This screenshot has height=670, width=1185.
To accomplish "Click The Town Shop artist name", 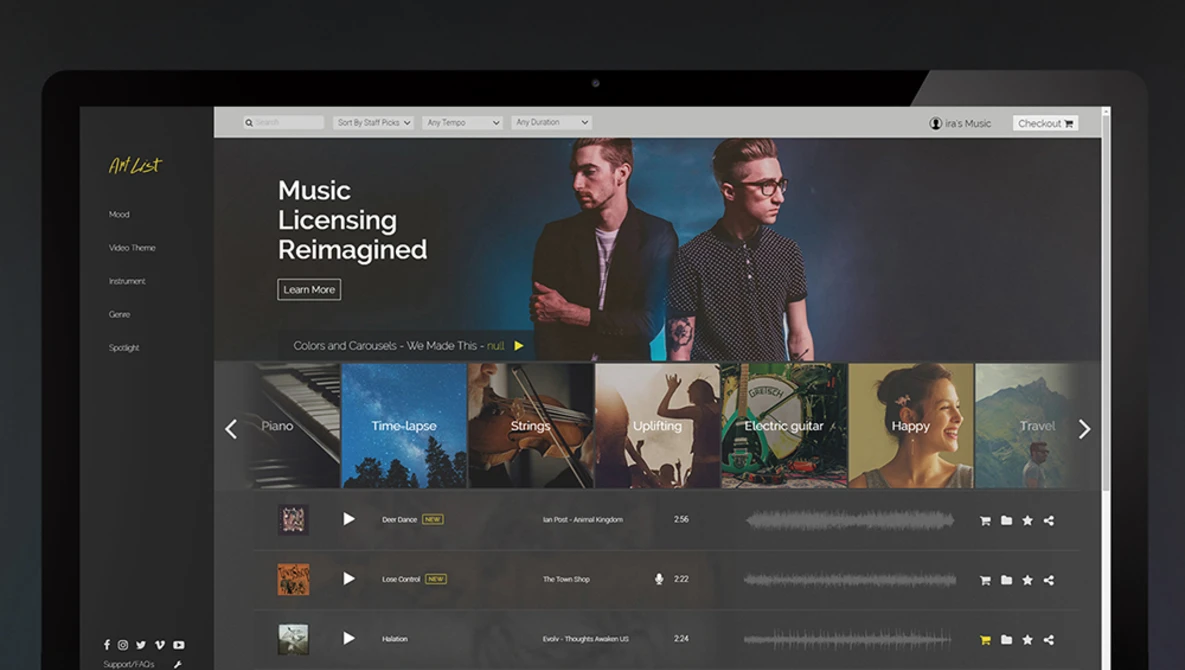I will [x=566, y=579].
